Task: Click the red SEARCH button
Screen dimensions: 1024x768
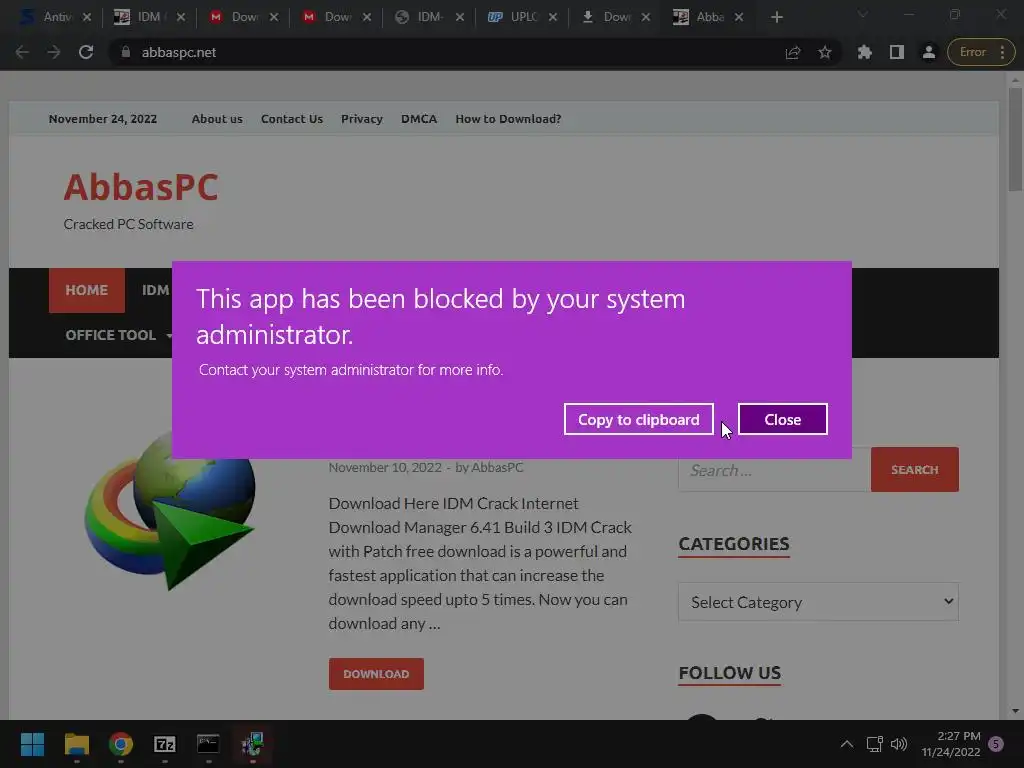Action: [x=914, y=470]
